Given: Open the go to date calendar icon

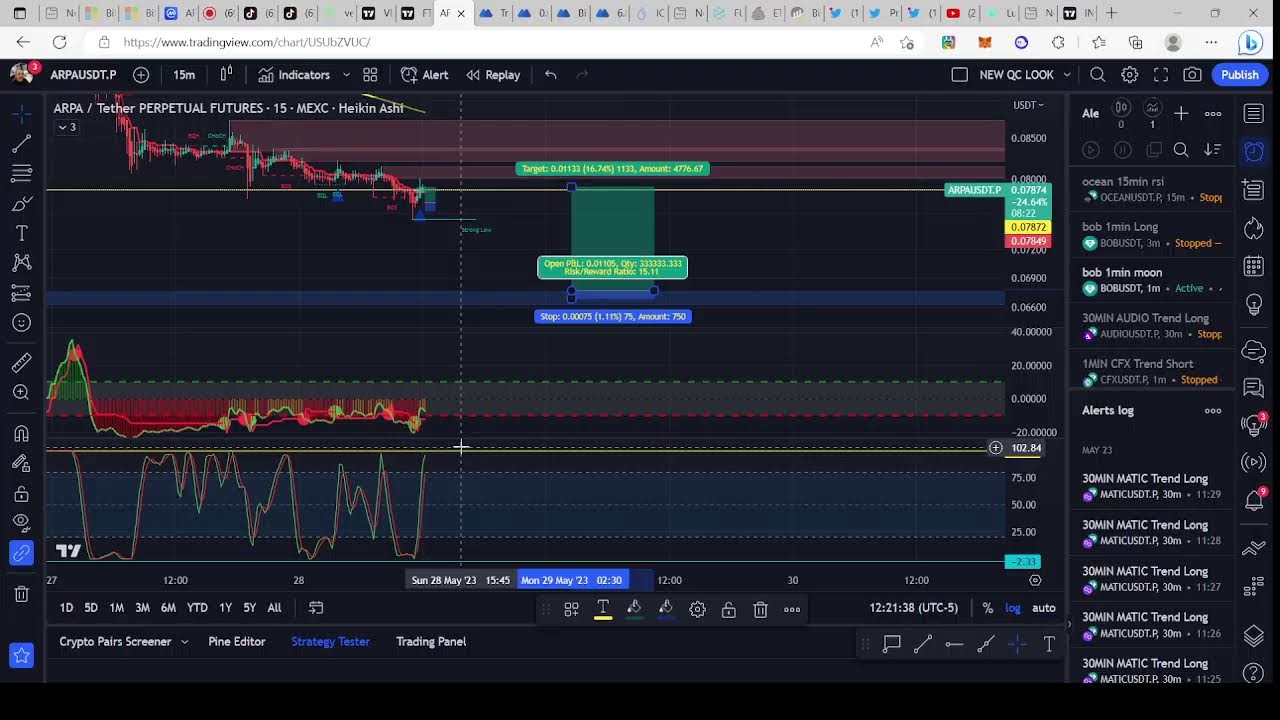Looking at the screenshot, I should 316,608.
